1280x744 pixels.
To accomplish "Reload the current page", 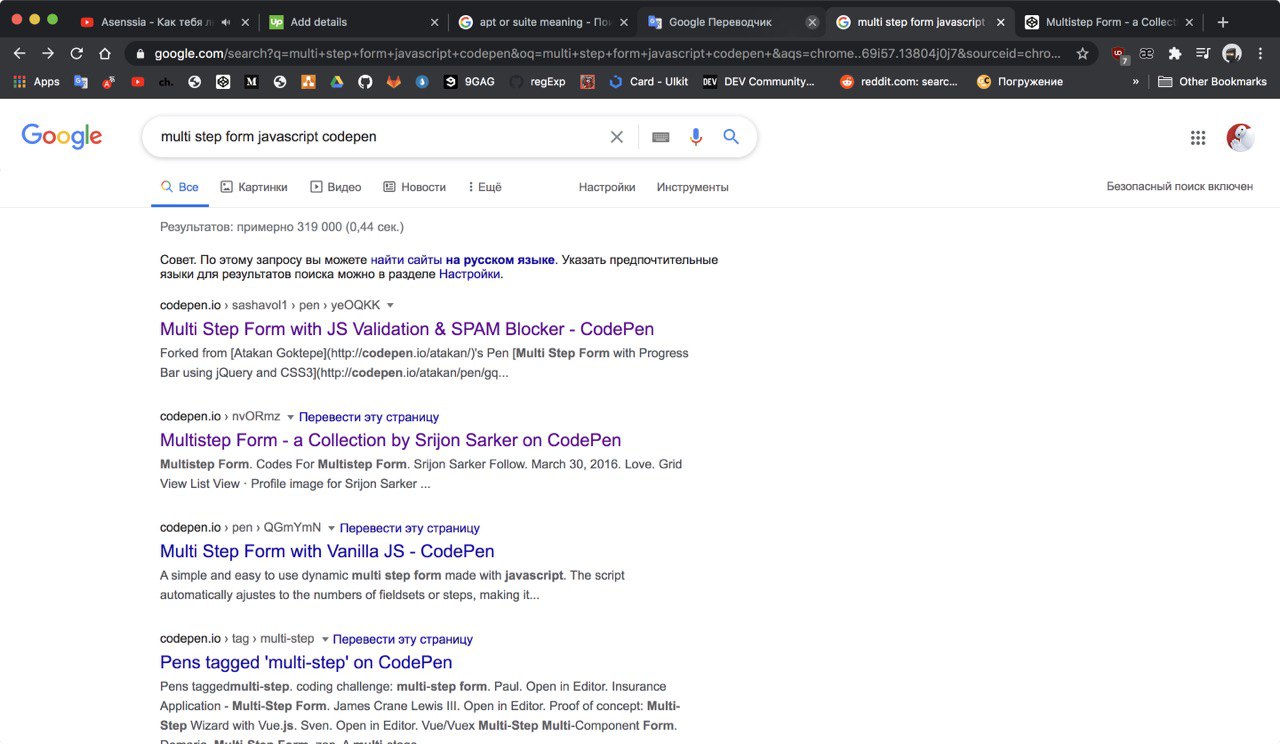I will click(77, 53).
